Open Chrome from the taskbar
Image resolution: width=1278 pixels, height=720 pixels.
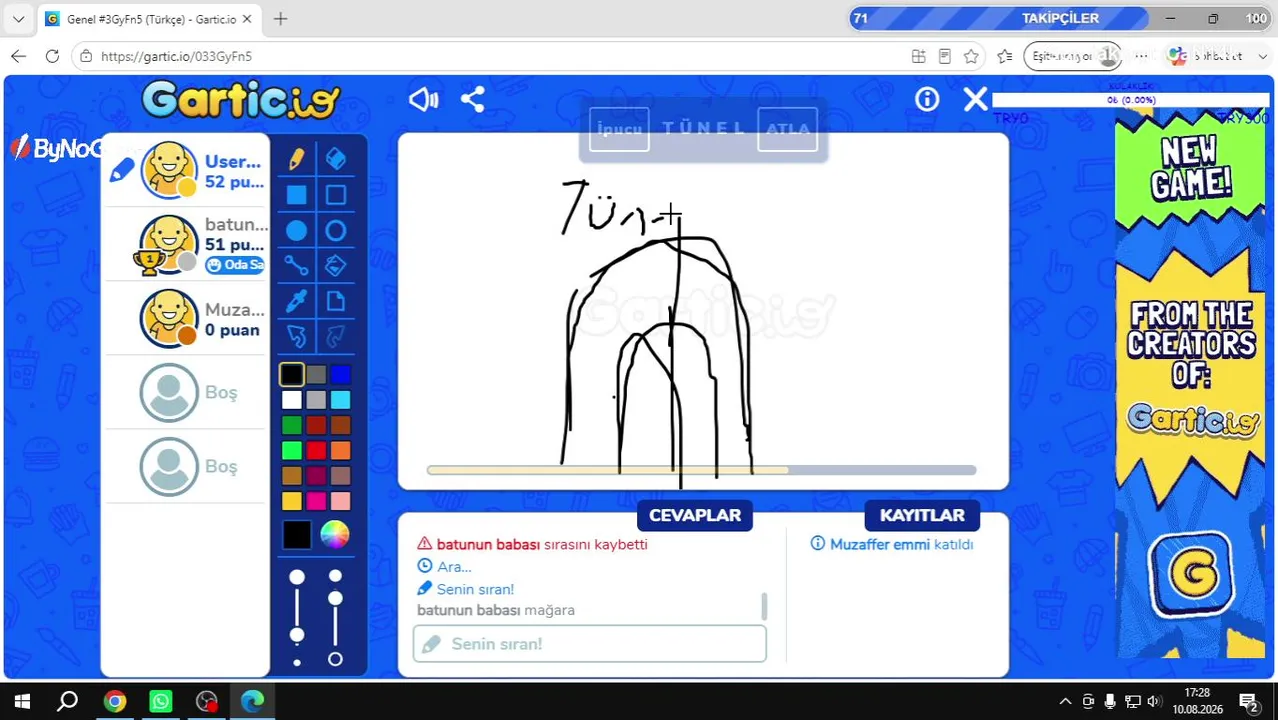pyautogui.click(x=114, y=701)
